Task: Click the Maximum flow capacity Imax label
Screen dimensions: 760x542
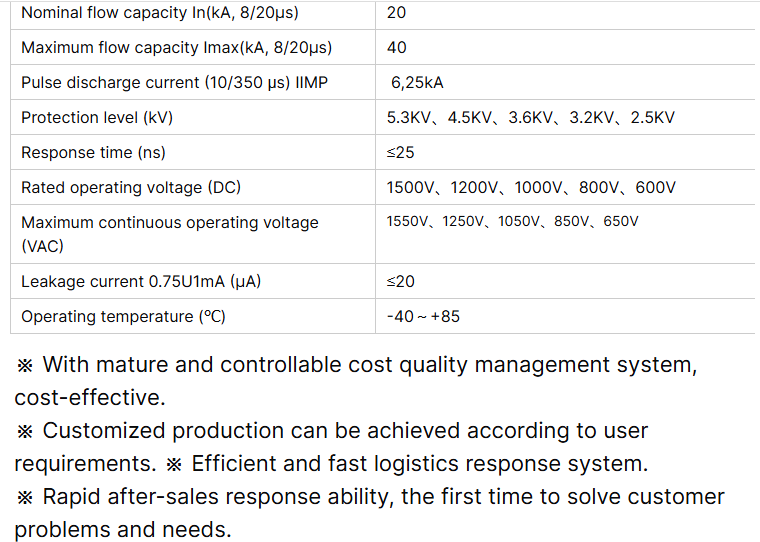Action: coord(176,48)
